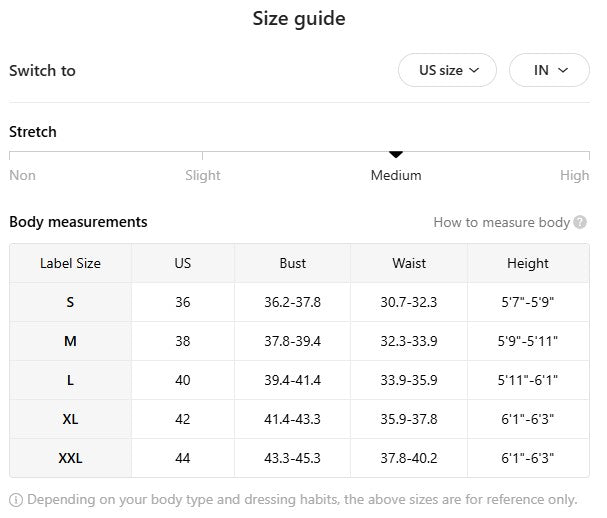This screenshot has width=607, height=518.
Task: Select the M label size row
Action: pyautogui.click(x=70, y=341)
